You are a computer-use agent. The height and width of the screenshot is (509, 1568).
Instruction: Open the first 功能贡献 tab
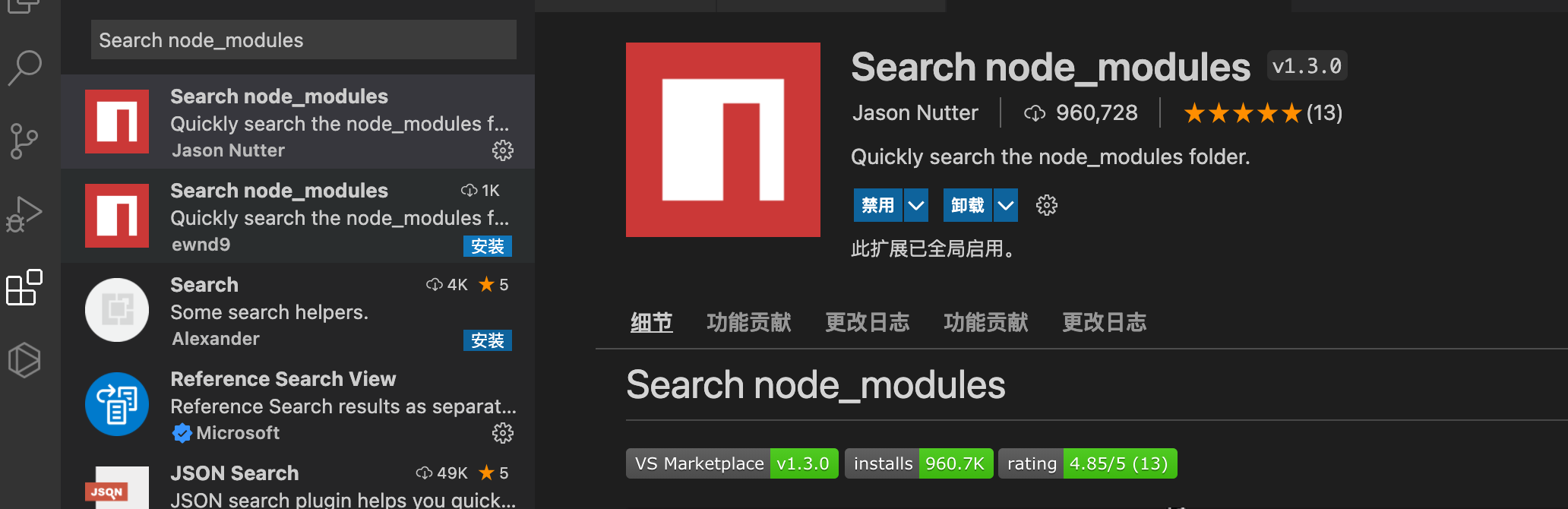pyautogui.click(x=749, y=322)
